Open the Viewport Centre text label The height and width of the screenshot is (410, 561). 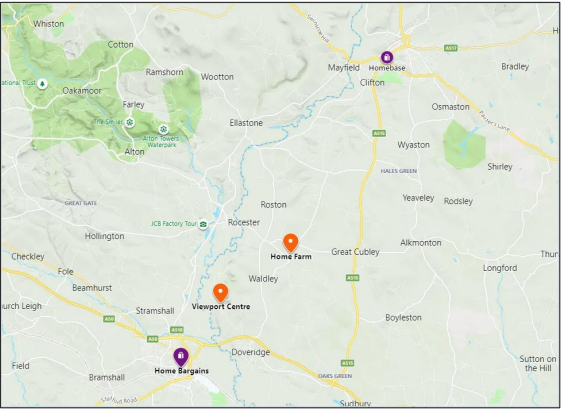tap(221, 307)
